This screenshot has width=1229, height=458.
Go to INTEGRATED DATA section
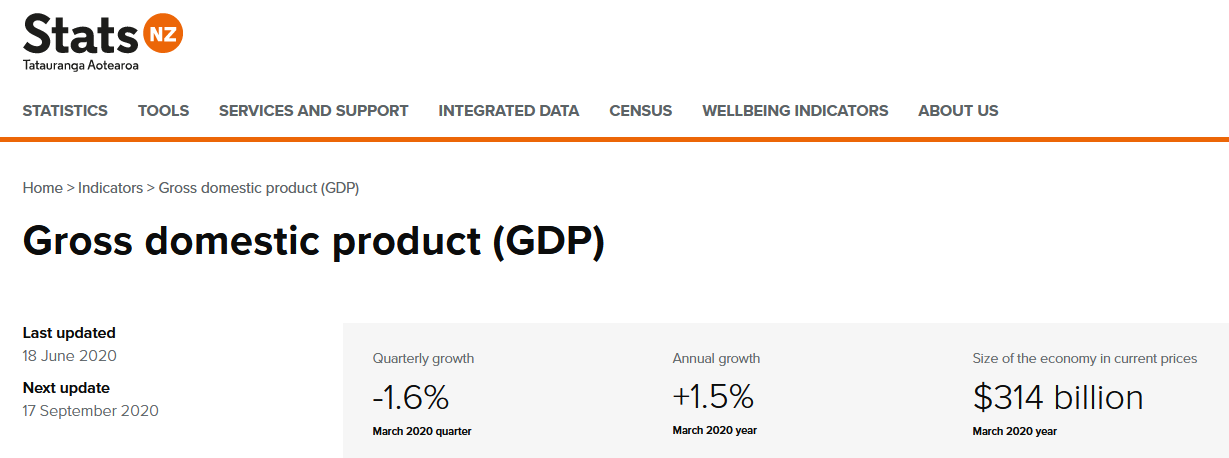(508, 111)
